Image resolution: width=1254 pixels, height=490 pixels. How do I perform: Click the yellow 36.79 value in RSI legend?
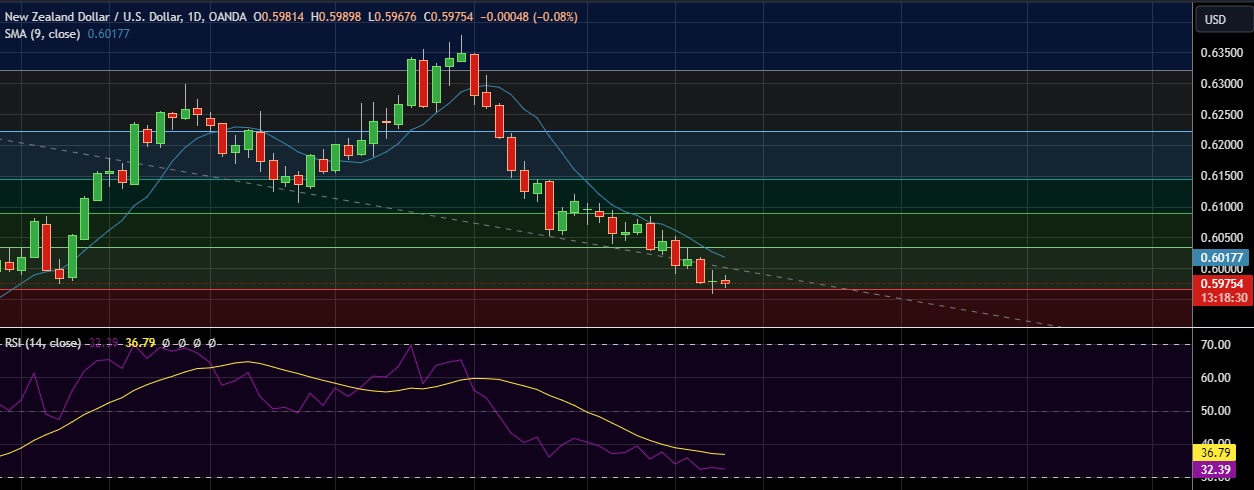[141, 343]
